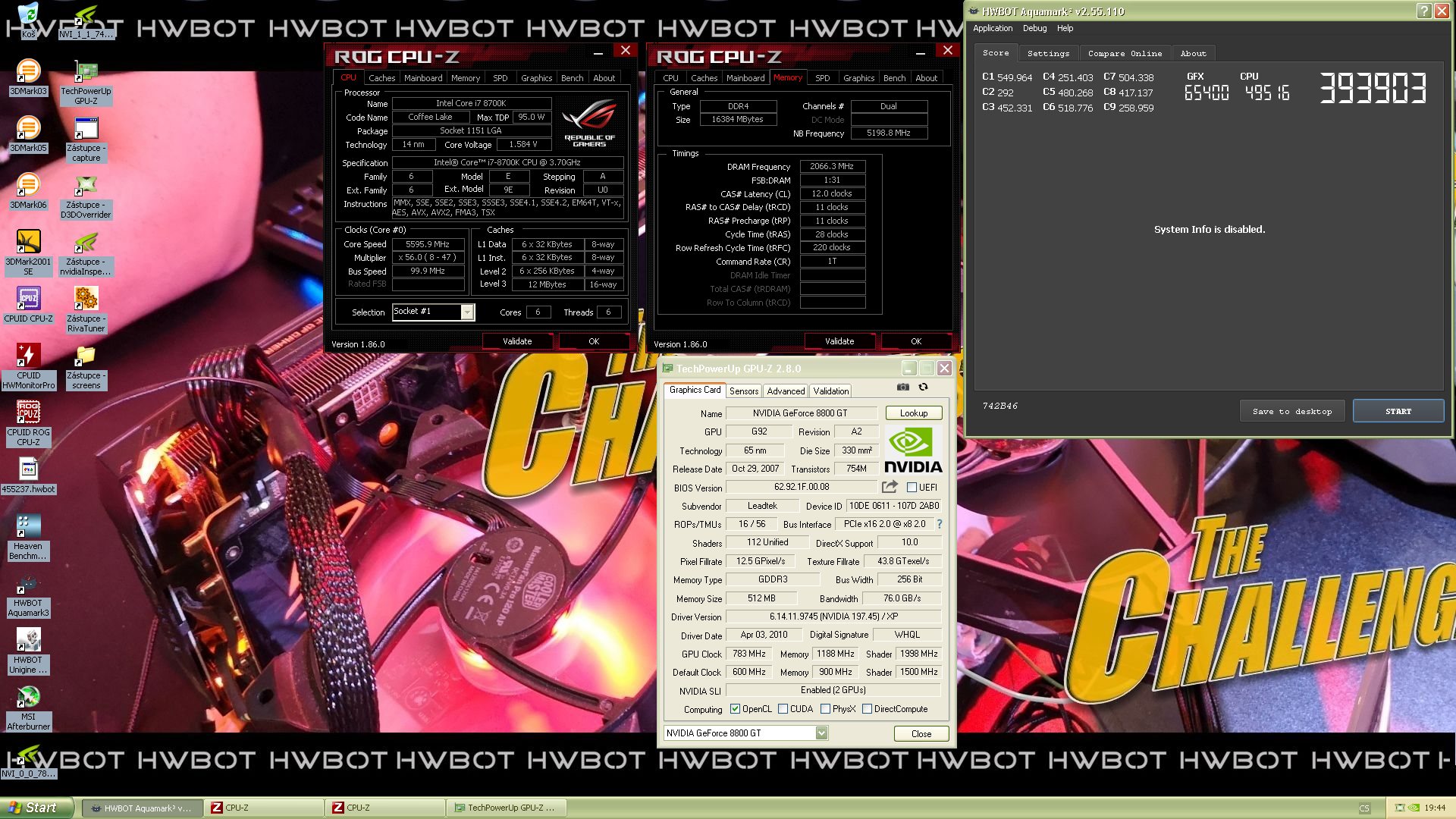Image resolution: width=1456 pixels, height=819 pixels.
Task: Click Bus Interface question mark in GPU-Z
Action: pyautogui.click(x=940, y=524)
